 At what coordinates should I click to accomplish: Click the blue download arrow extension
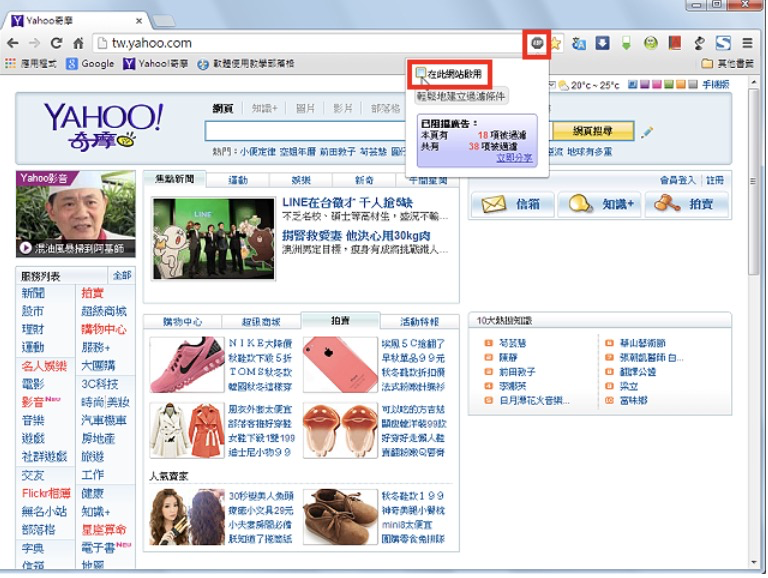click(602, 43)
